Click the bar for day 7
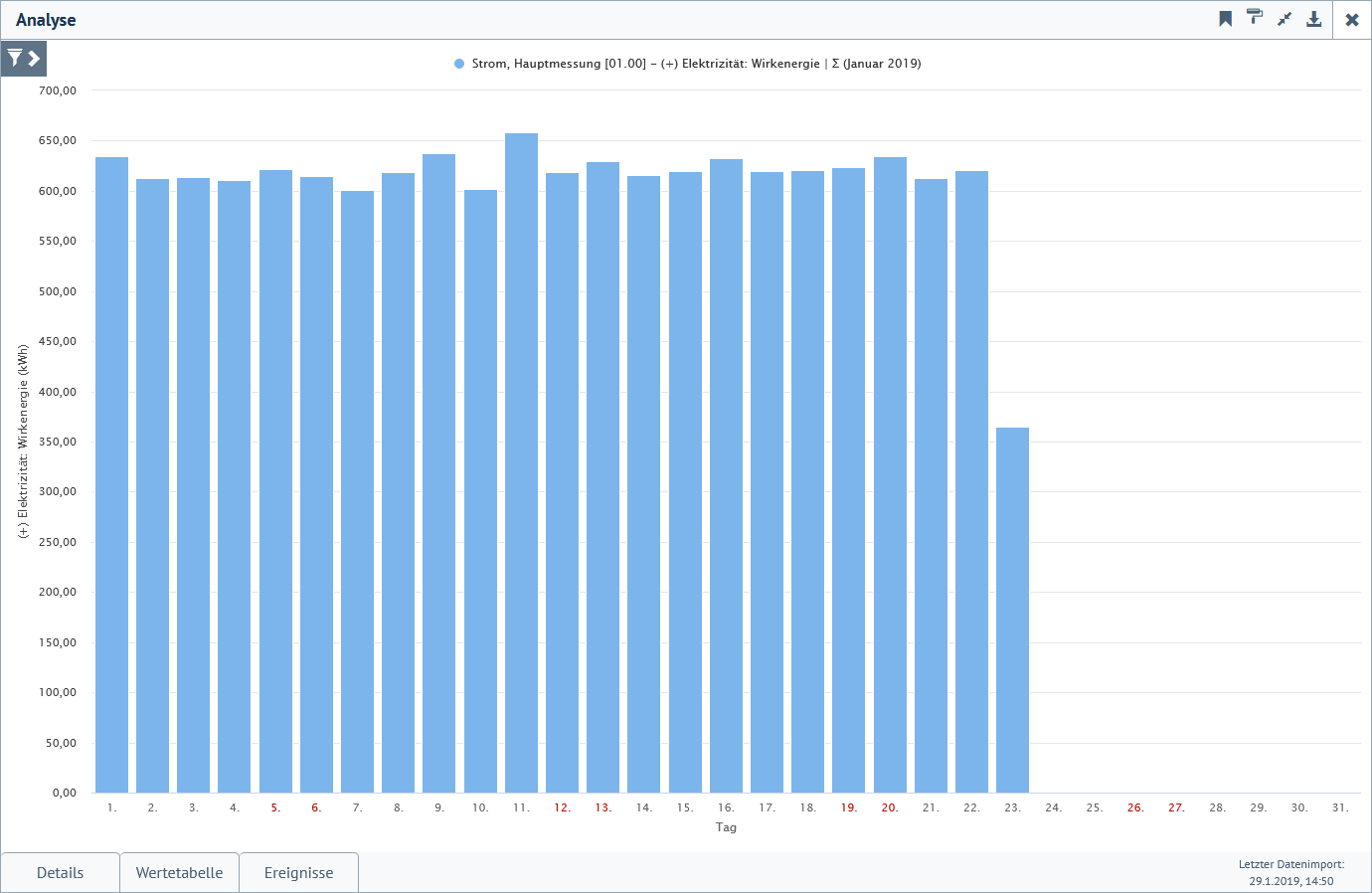Viewport: 1372px width, 893px height. click(x=357, y=492)
